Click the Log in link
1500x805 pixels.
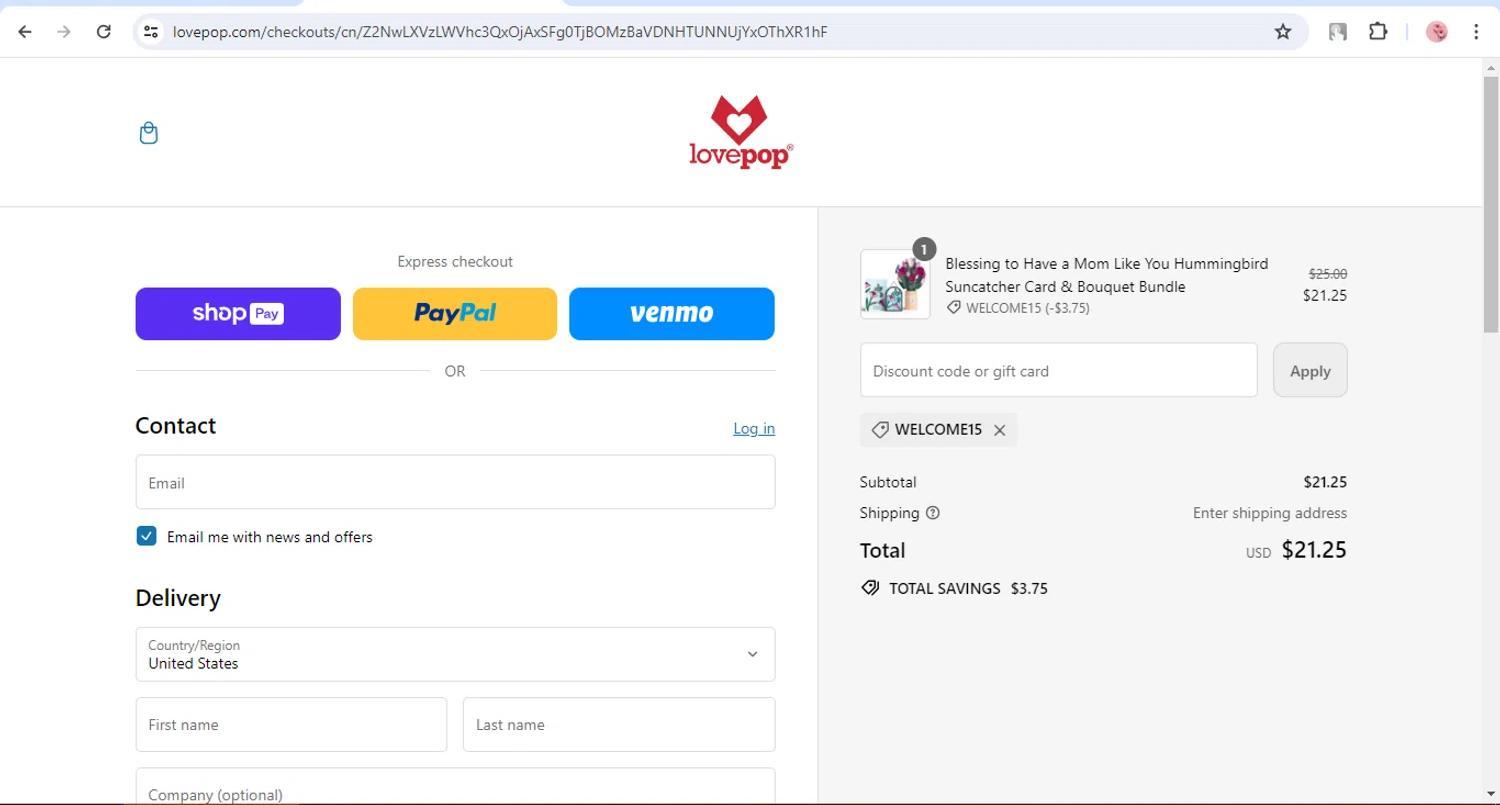click(754, 428)
